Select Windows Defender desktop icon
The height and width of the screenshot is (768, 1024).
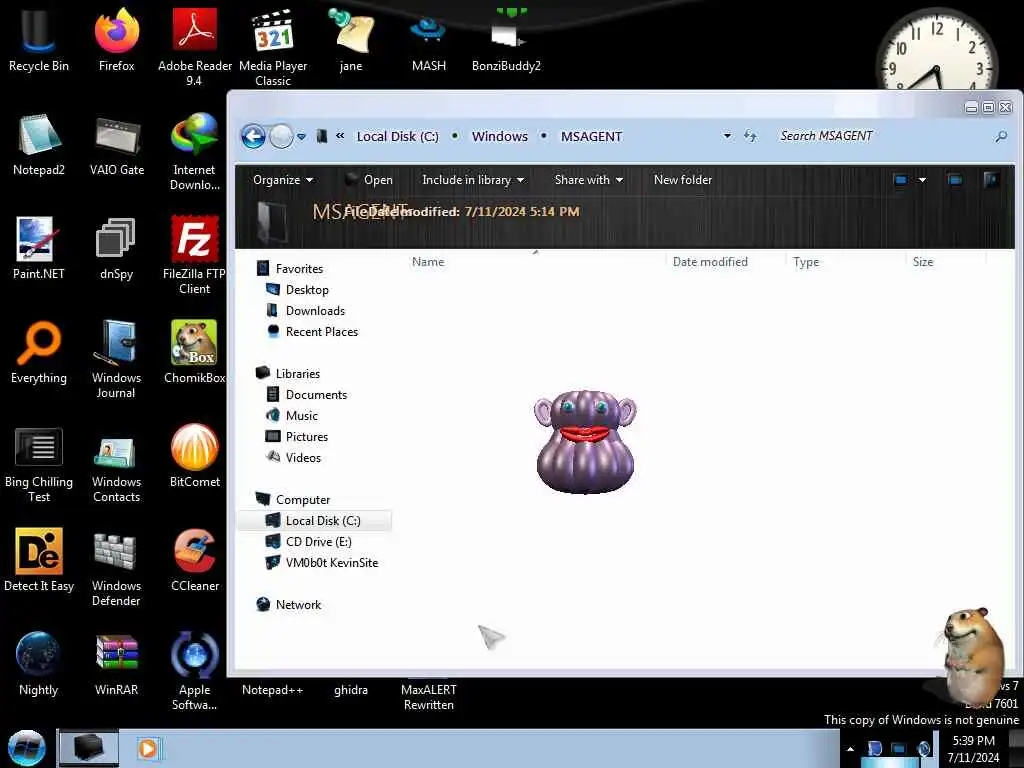[x=116, y=567]
